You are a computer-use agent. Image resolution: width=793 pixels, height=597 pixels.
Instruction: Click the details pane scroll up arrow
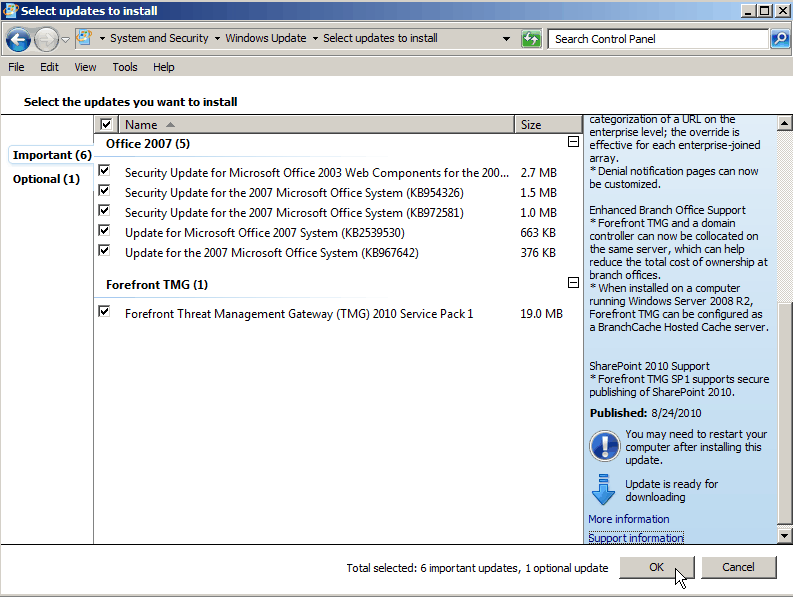point(784,123)
